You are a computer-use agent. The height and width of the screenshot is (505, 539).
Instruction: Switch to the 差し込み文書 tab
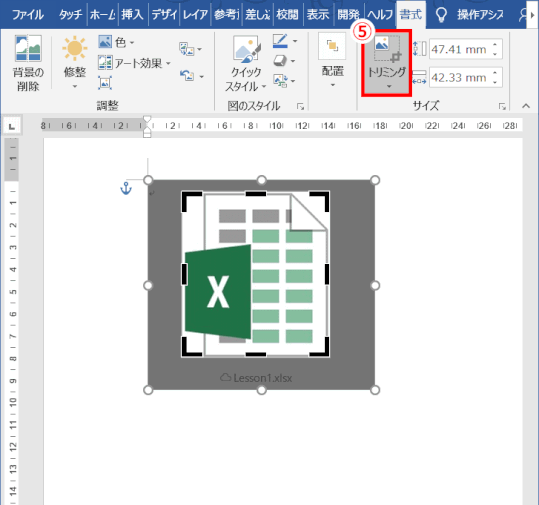(257, 15)
